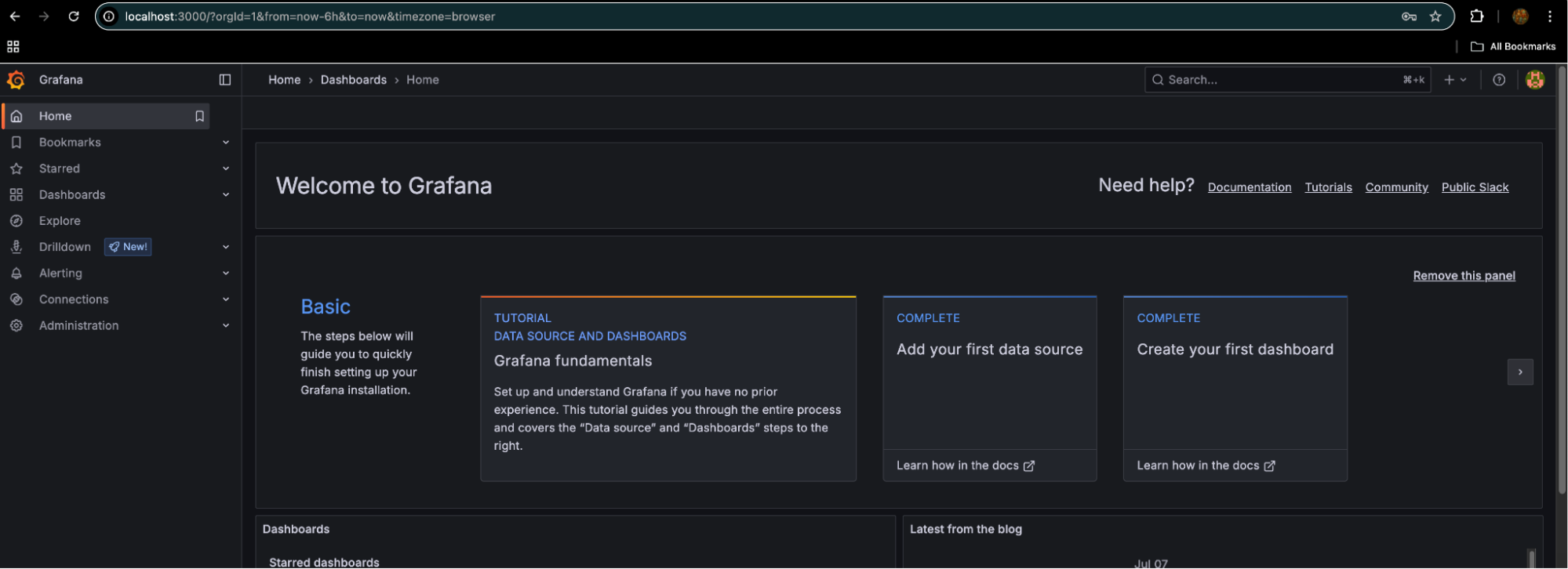1568x569 pixels.
Task: Toggle the sidebar dock menu icon
Action: (x=225, y=80)
